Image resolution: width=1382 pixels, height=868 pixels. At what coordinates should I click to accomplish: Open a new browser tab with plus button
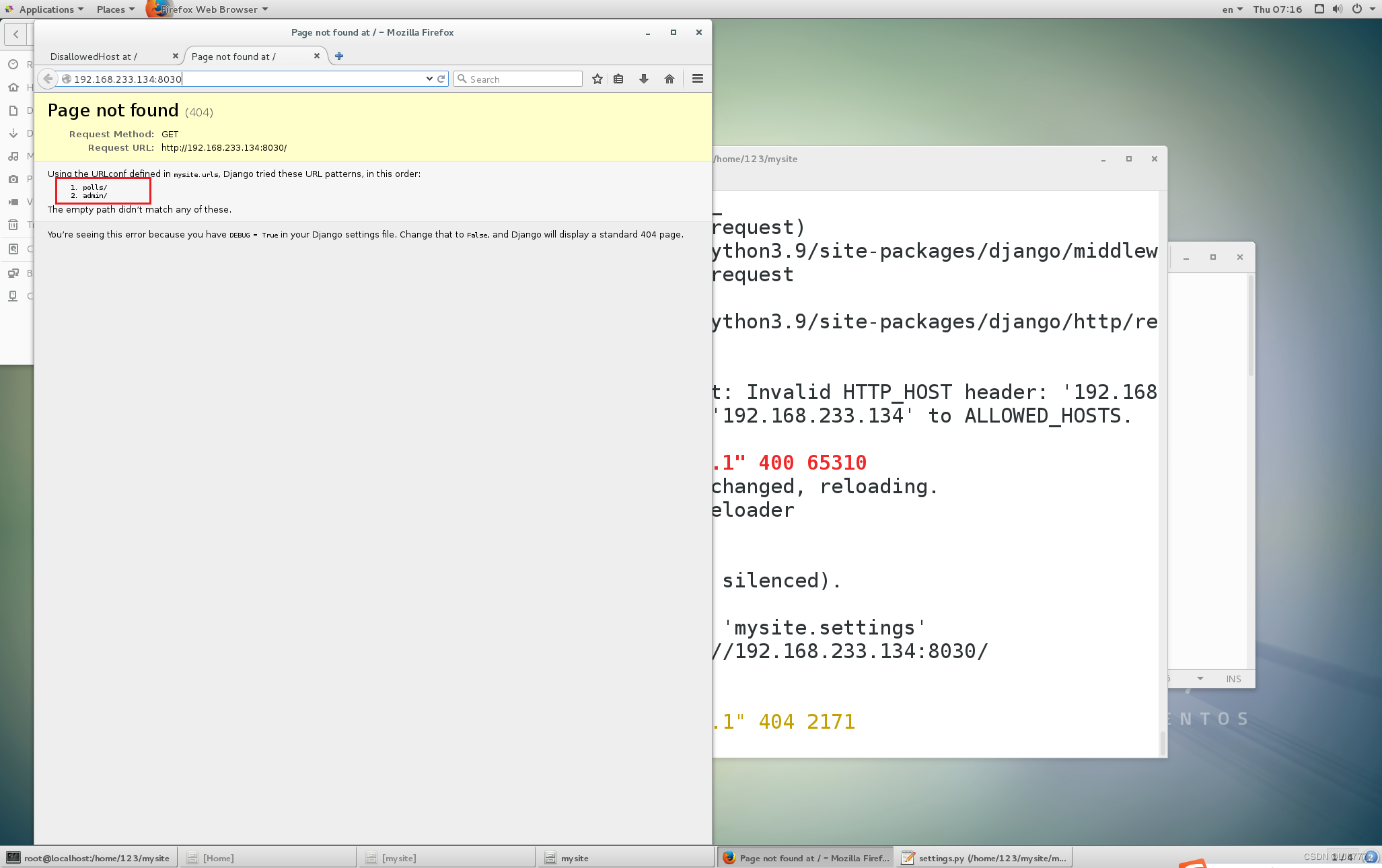point(339,56)
